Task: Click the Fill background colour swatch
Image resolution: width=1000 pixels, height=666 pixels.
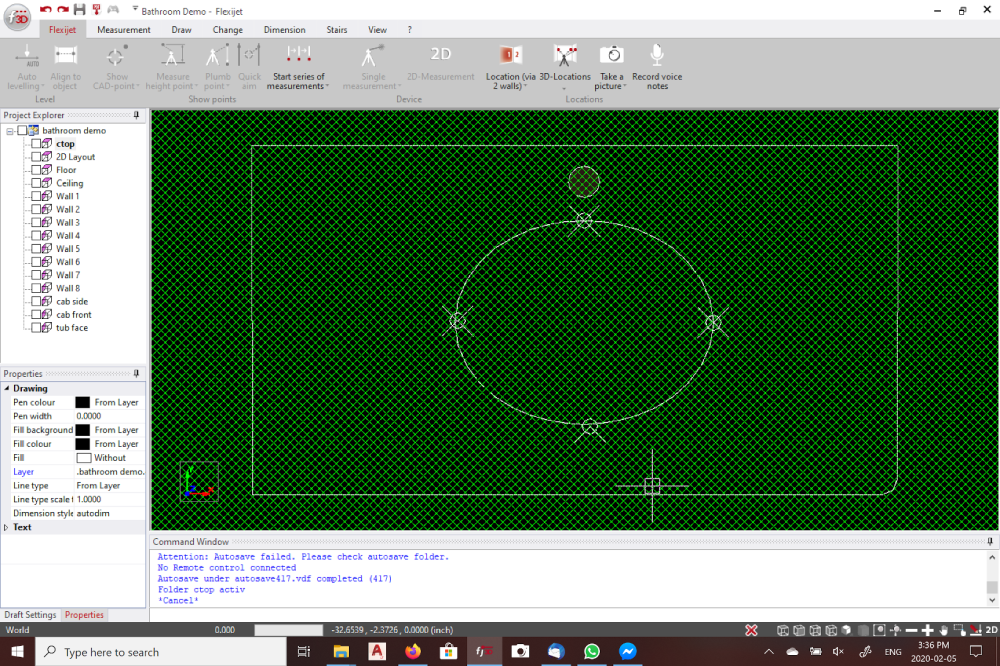Action: (x=82, y=430)
